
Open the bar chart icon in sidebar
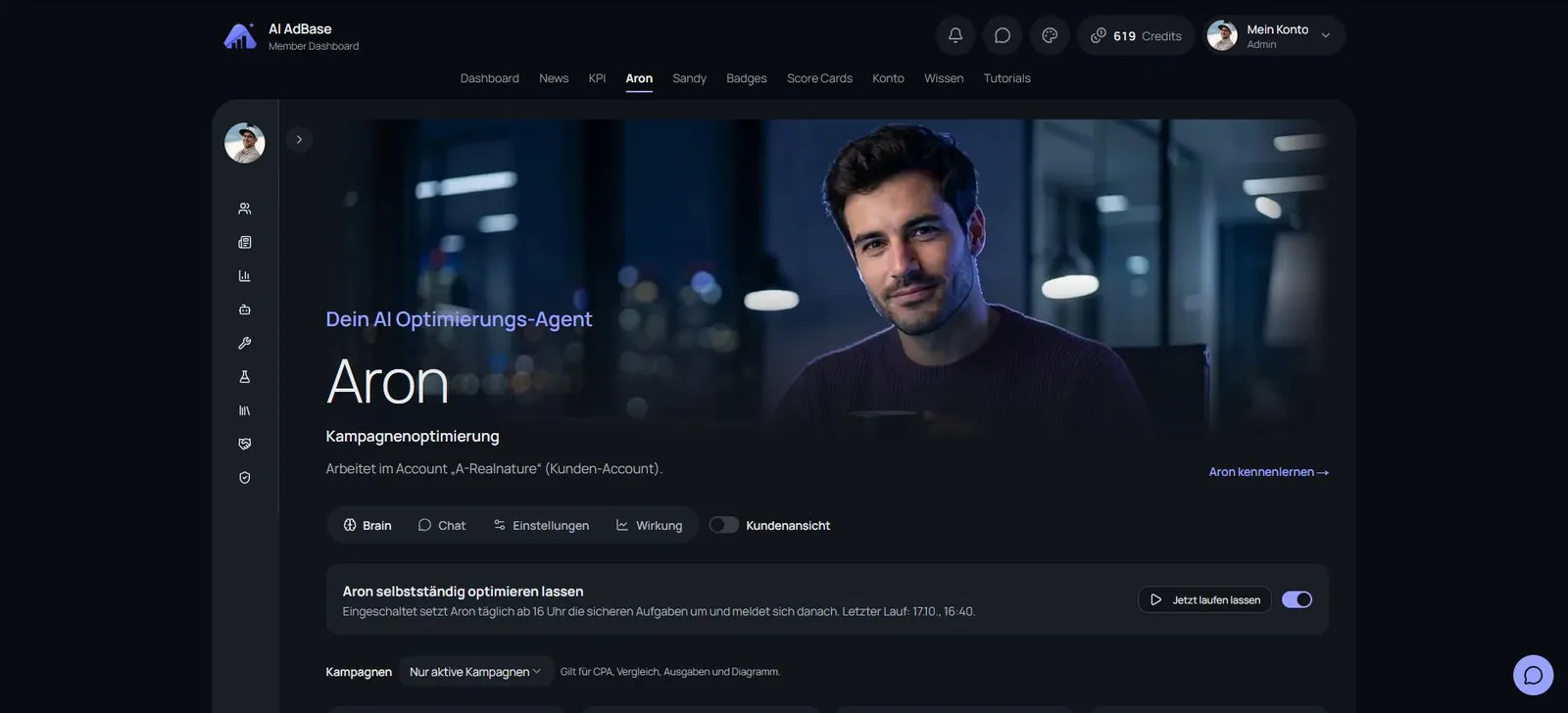(245, 276)
